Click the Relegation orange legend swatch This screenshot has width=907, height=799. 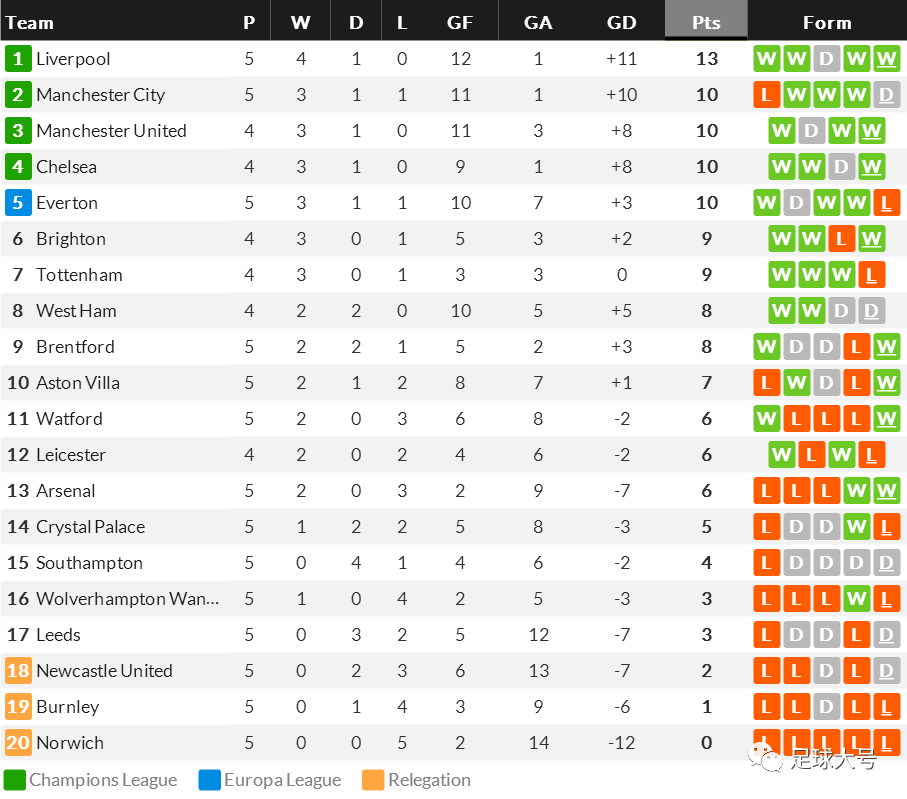pos(373,779)
